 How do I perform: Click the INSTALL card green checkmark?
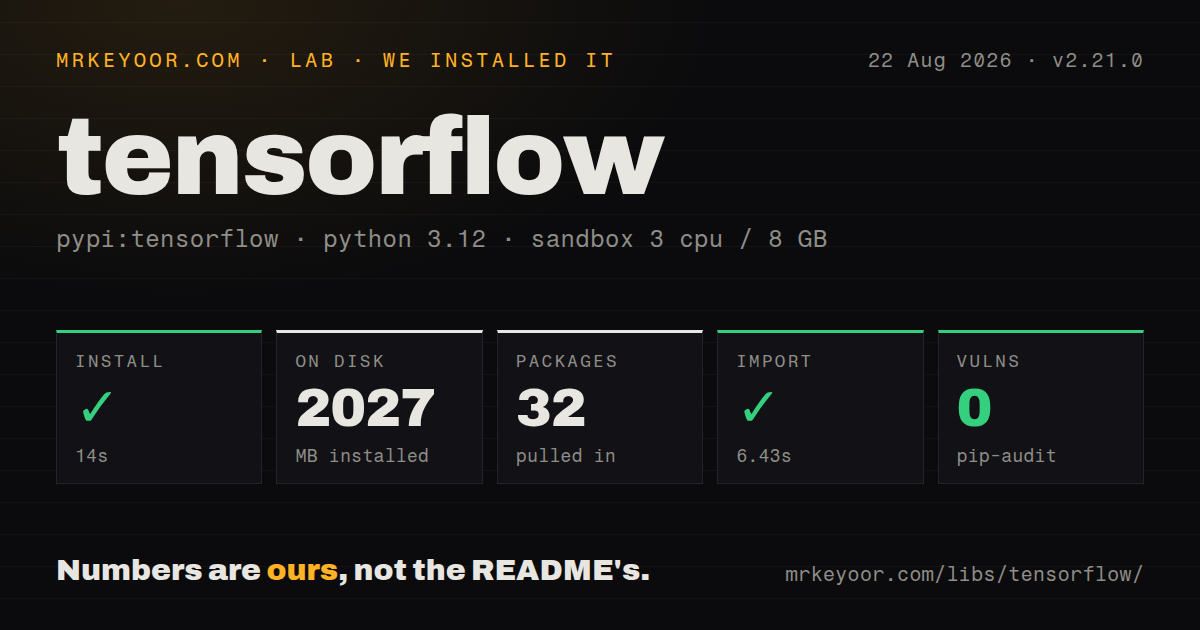(x=96, y=408)
